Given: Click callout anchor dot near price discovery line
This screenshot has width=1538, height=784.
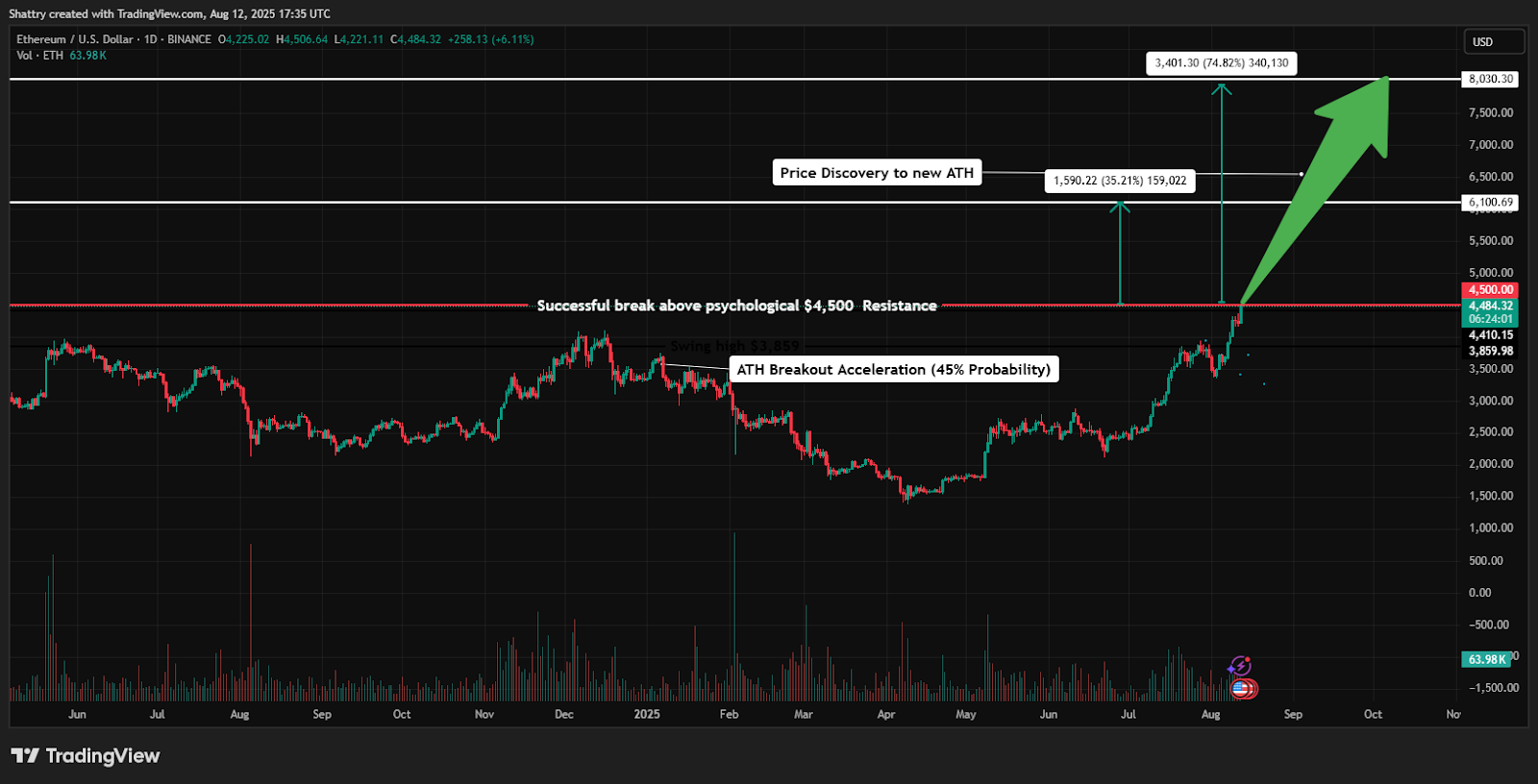Looking at the screenshot, I should 1302,174.
